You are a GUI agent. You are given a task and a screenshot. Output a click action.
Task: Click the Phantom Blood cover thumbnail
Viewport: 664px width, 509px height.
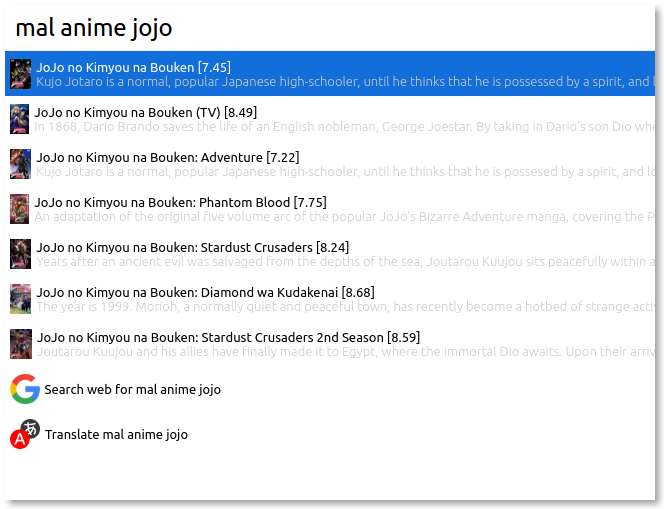(19, 209)
